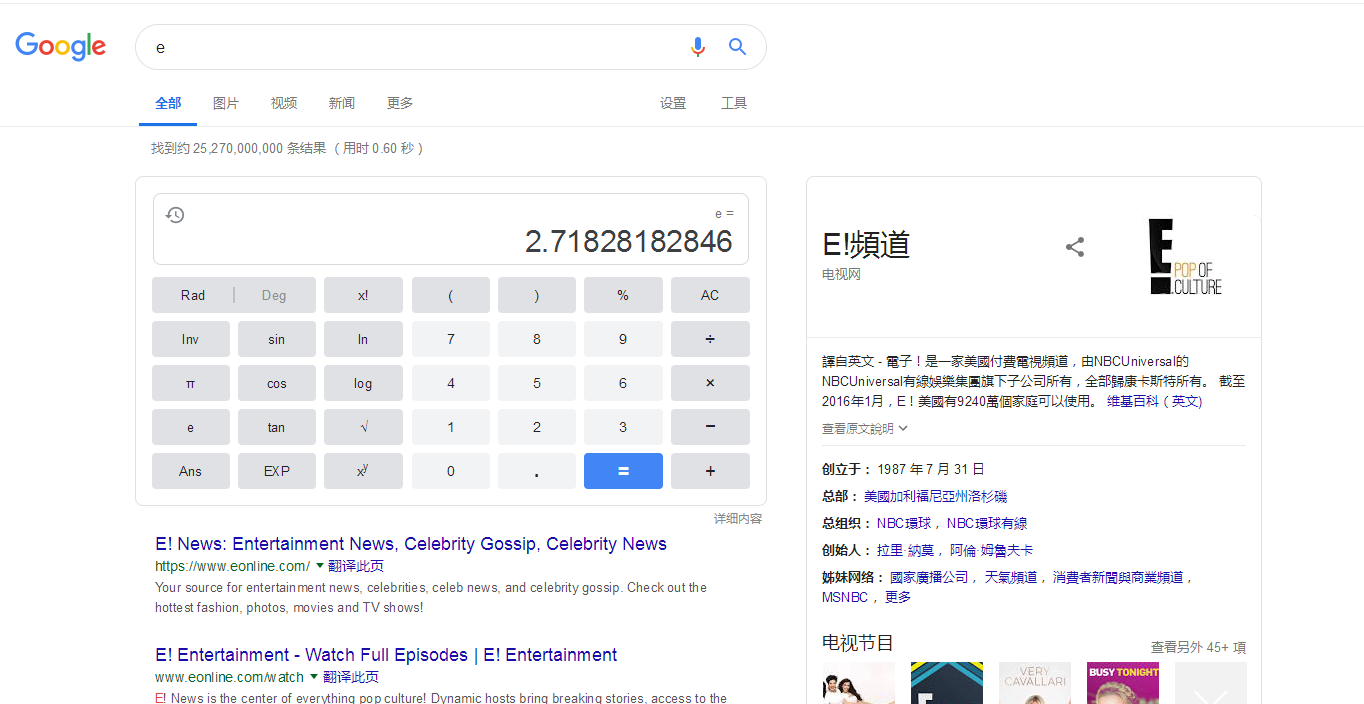
Task: Open E! Entertainment - Watch Full Episodes result
Action: point(386,655)
